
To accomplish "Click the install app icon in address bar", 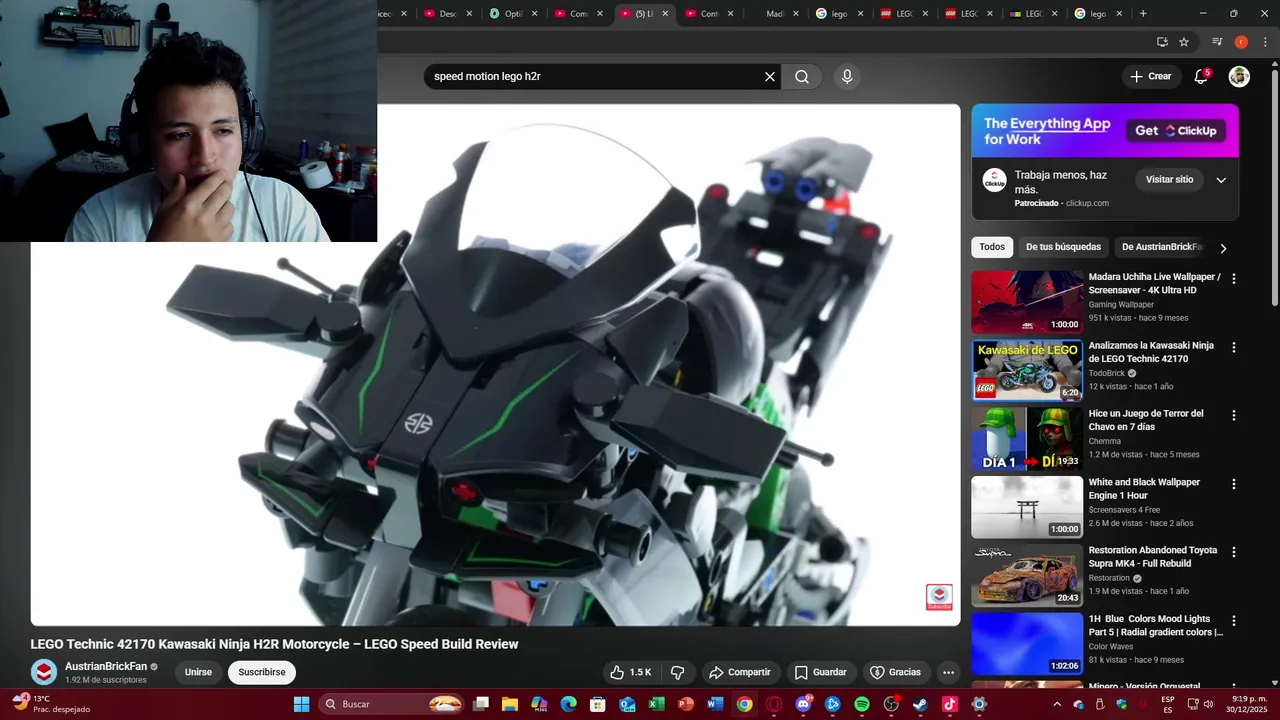I will click(1162, 42).
